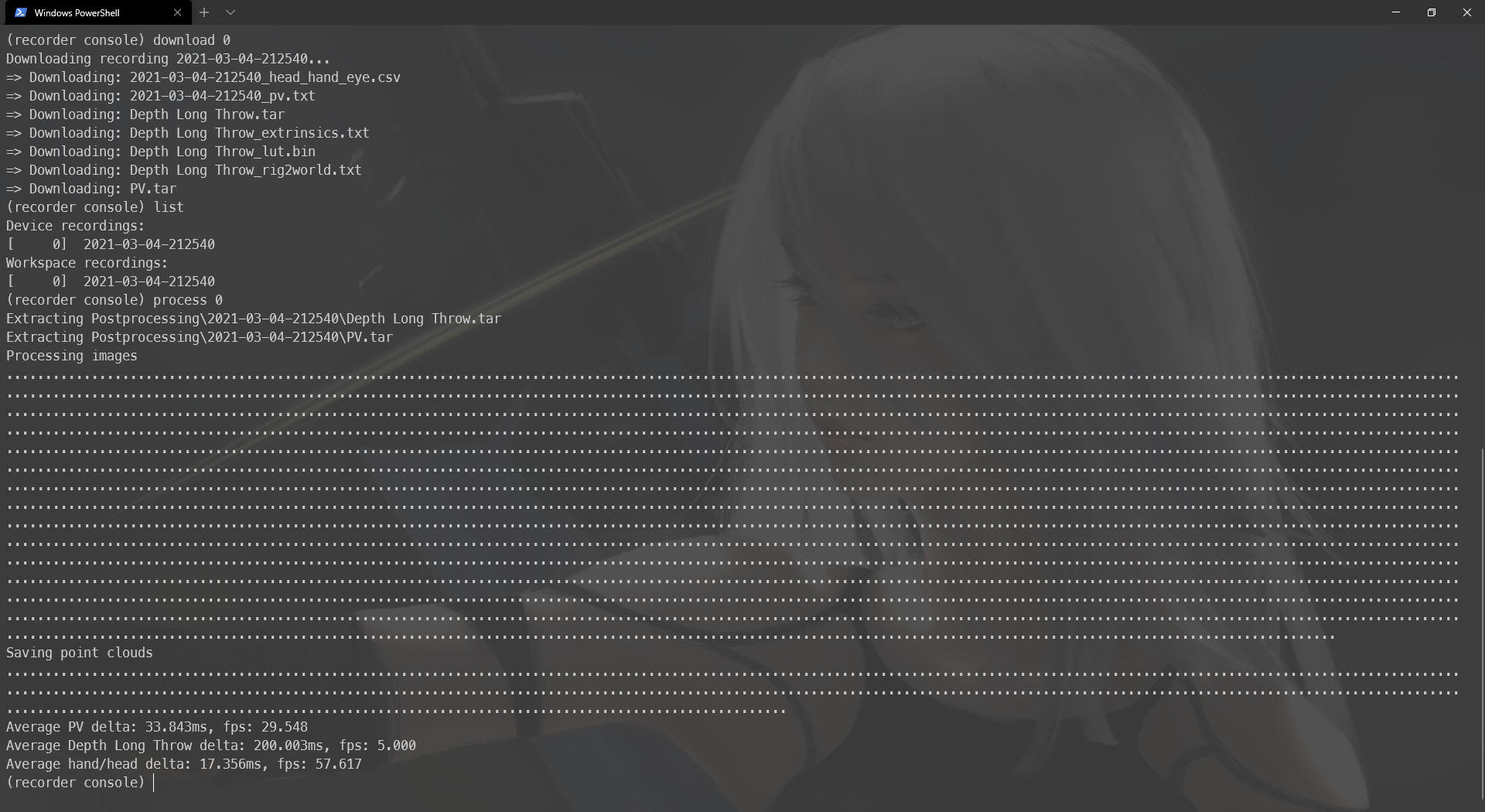Click the 'Average hand/head delta' result line

click(x=183, y=764)
